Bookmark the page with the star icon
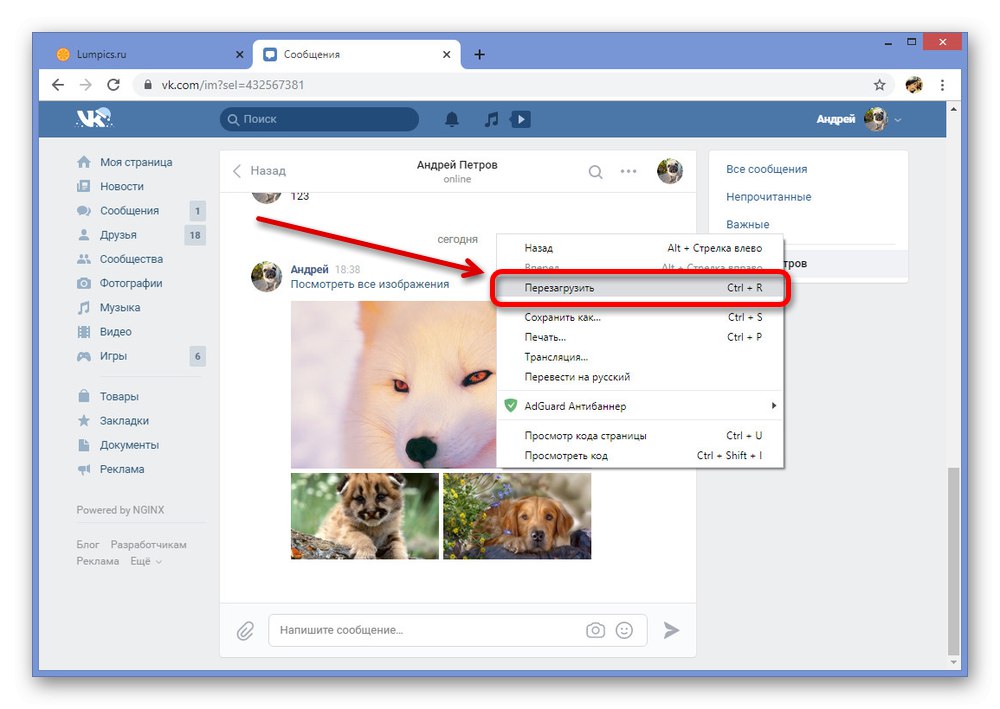The height and width of the screenshot is (709, 1000). tap(879, 85)
